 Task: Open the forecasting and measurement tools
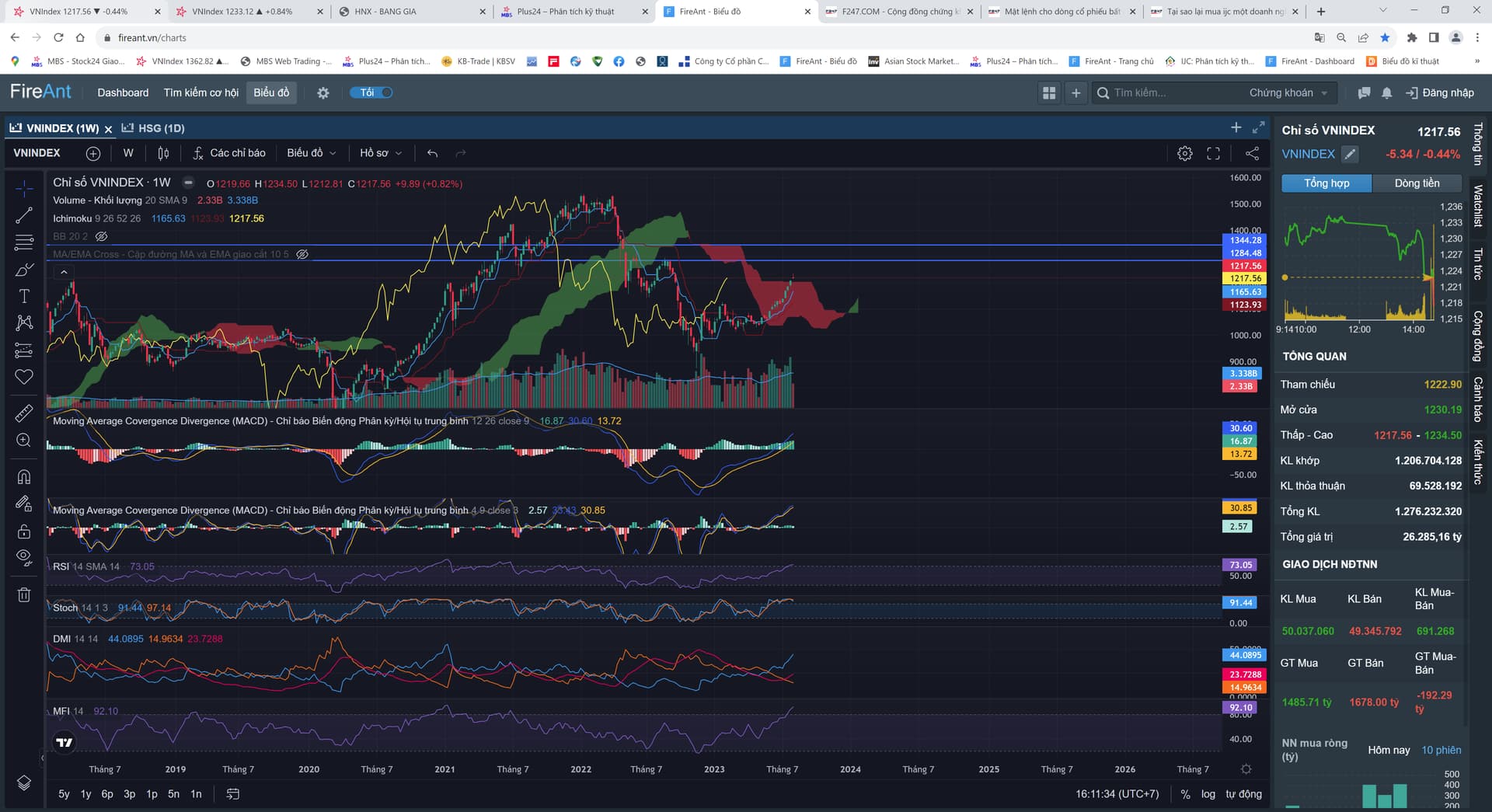coord(24,350)
